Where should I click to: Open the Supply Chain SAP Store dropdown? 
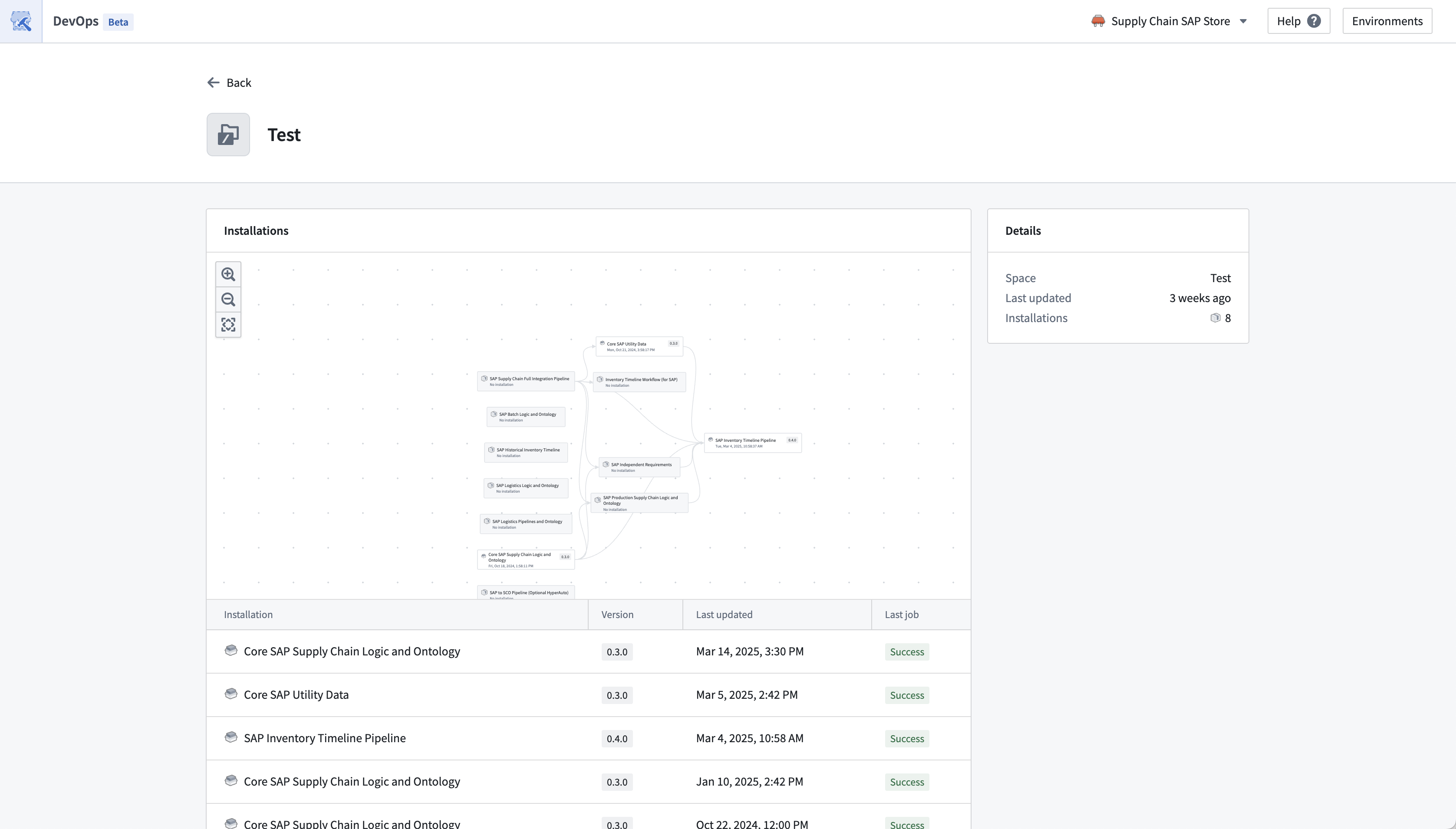1169,21
